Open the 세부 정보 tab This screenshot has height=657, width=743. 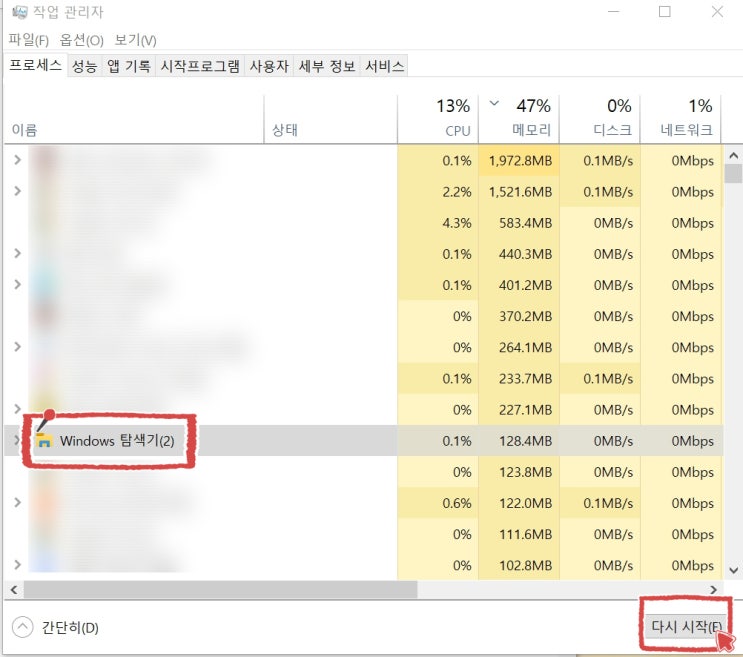click(x=327, y=66)
